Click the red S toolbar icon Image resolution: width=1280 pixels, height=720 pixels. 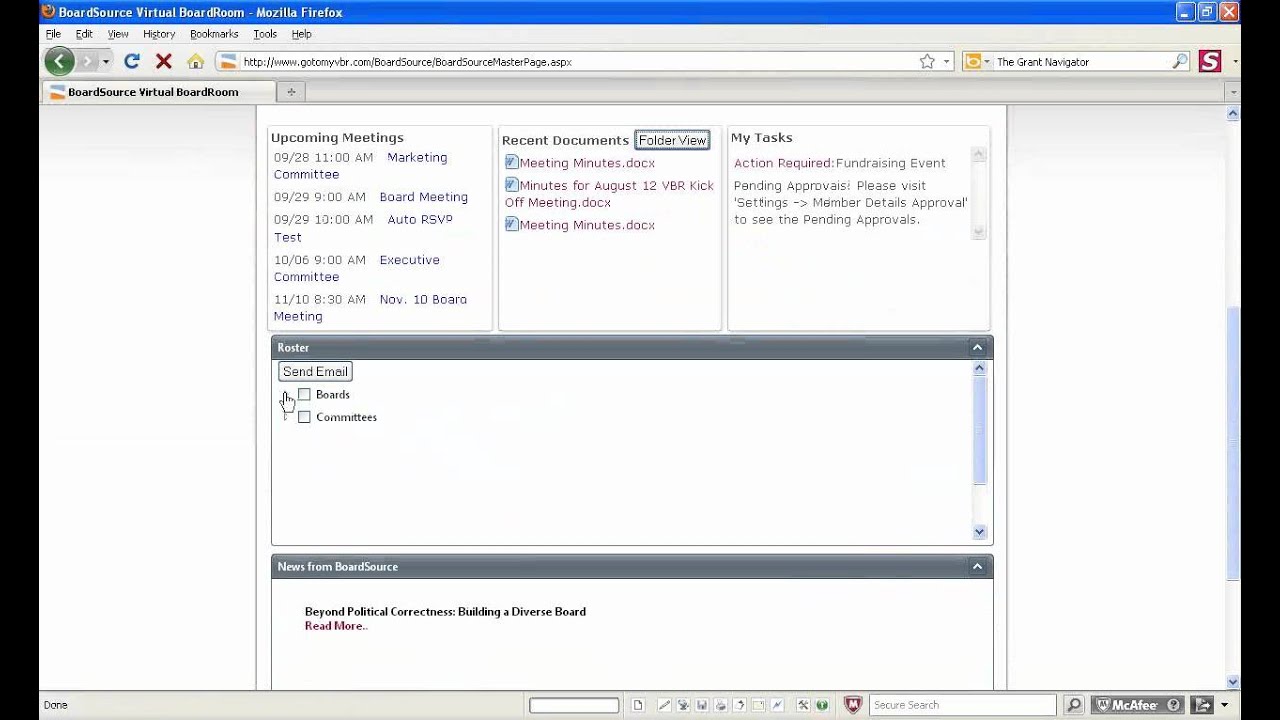[x=1210, y=61]
